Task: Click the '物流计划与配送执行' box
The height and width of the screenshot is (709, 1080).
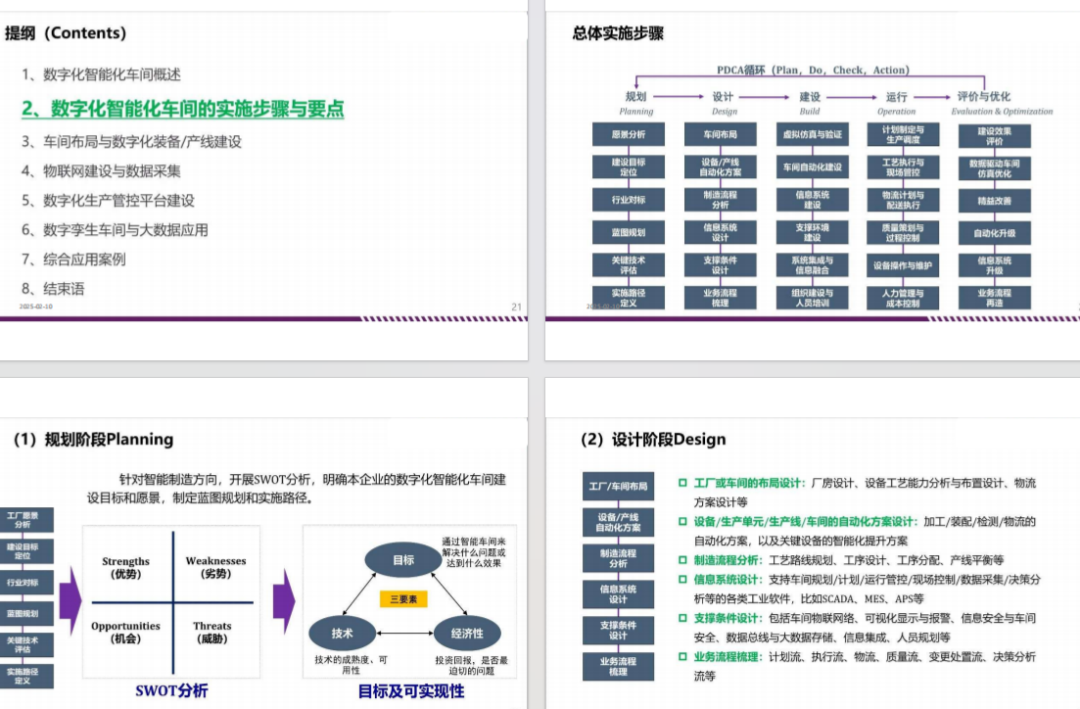Action: pos(903,200)
